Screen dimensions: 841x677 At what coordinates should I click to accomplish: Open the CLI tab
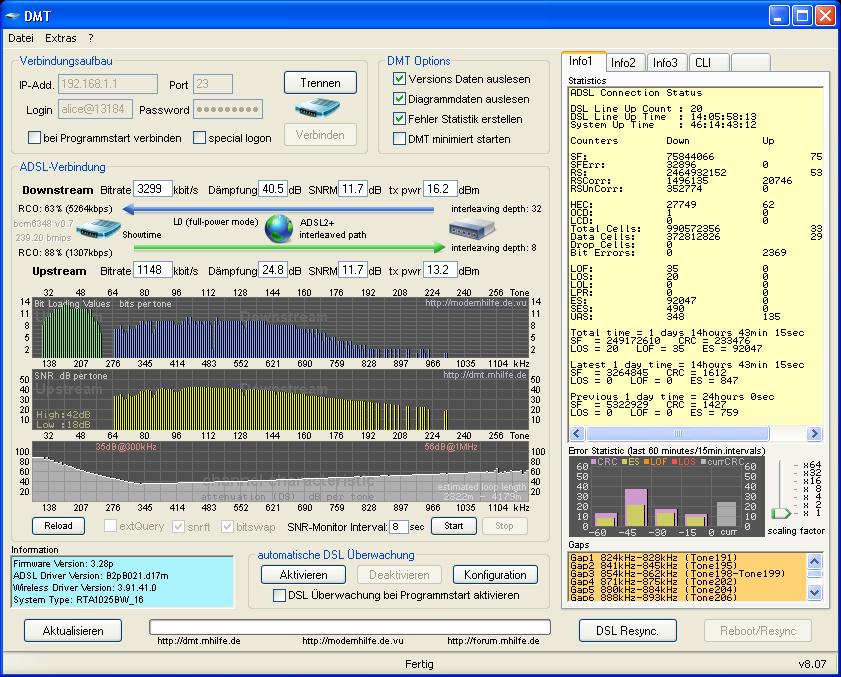coord(704,62)
